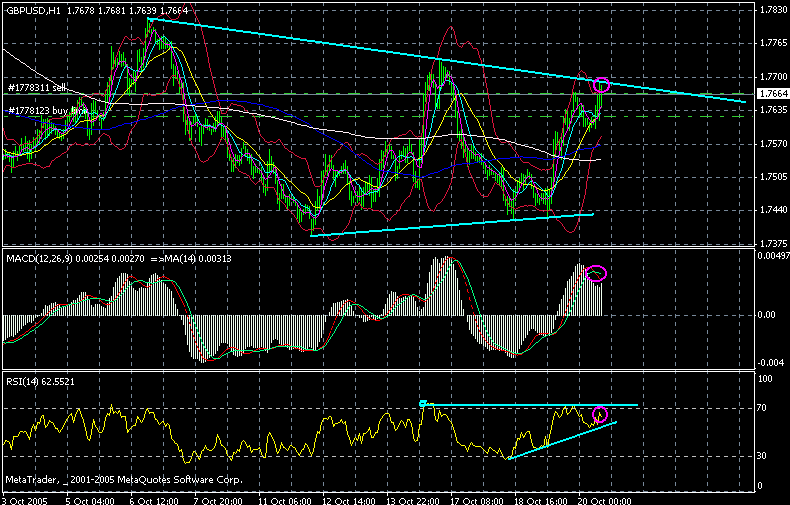This screenshot has width=790, height=505.
Task: Click the 6 Oct 12:00 time axis label
Action: click(152, 499)
